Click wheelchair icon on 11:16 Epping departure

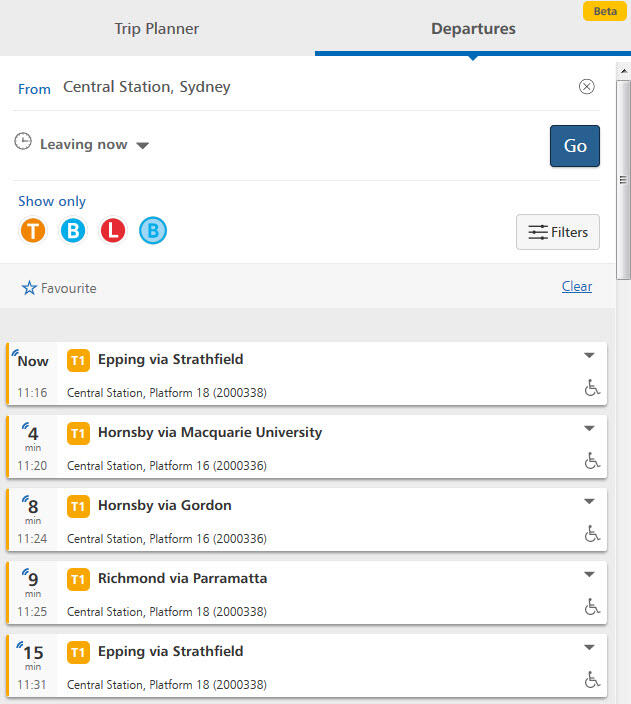tap(592, 387)
